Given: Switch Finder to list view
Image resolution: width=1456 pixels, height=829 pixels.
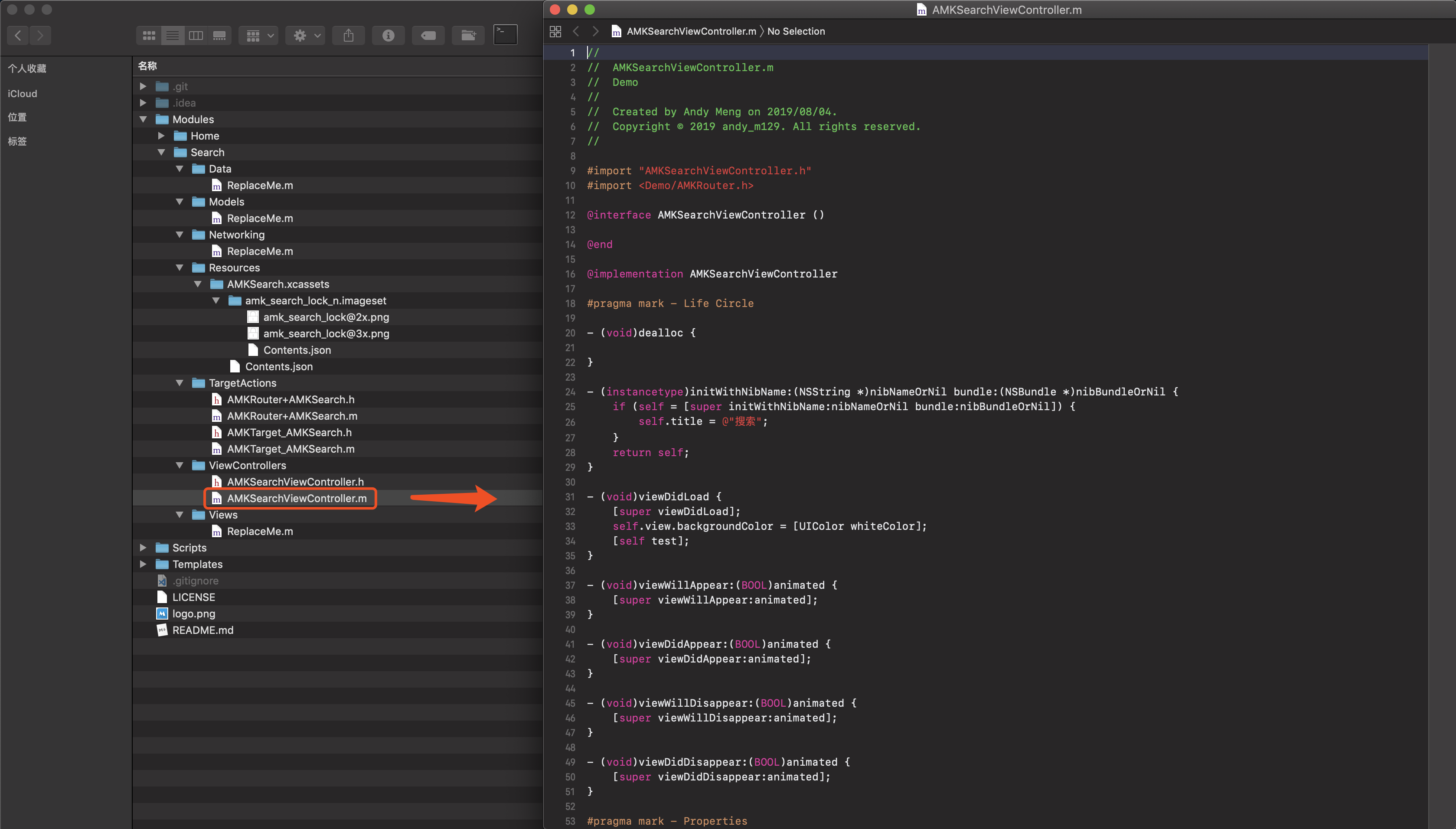Looking at the screenshot, I should pyautogui.click(x=173, y=35).
